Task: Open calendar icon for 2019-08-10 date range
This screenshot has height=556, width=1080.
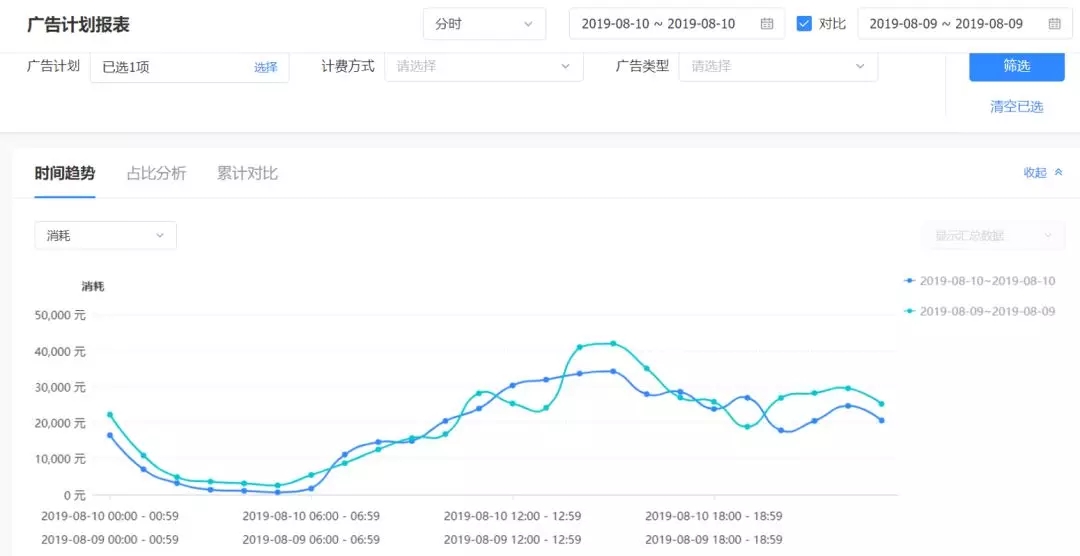Action: coord(767,23)
